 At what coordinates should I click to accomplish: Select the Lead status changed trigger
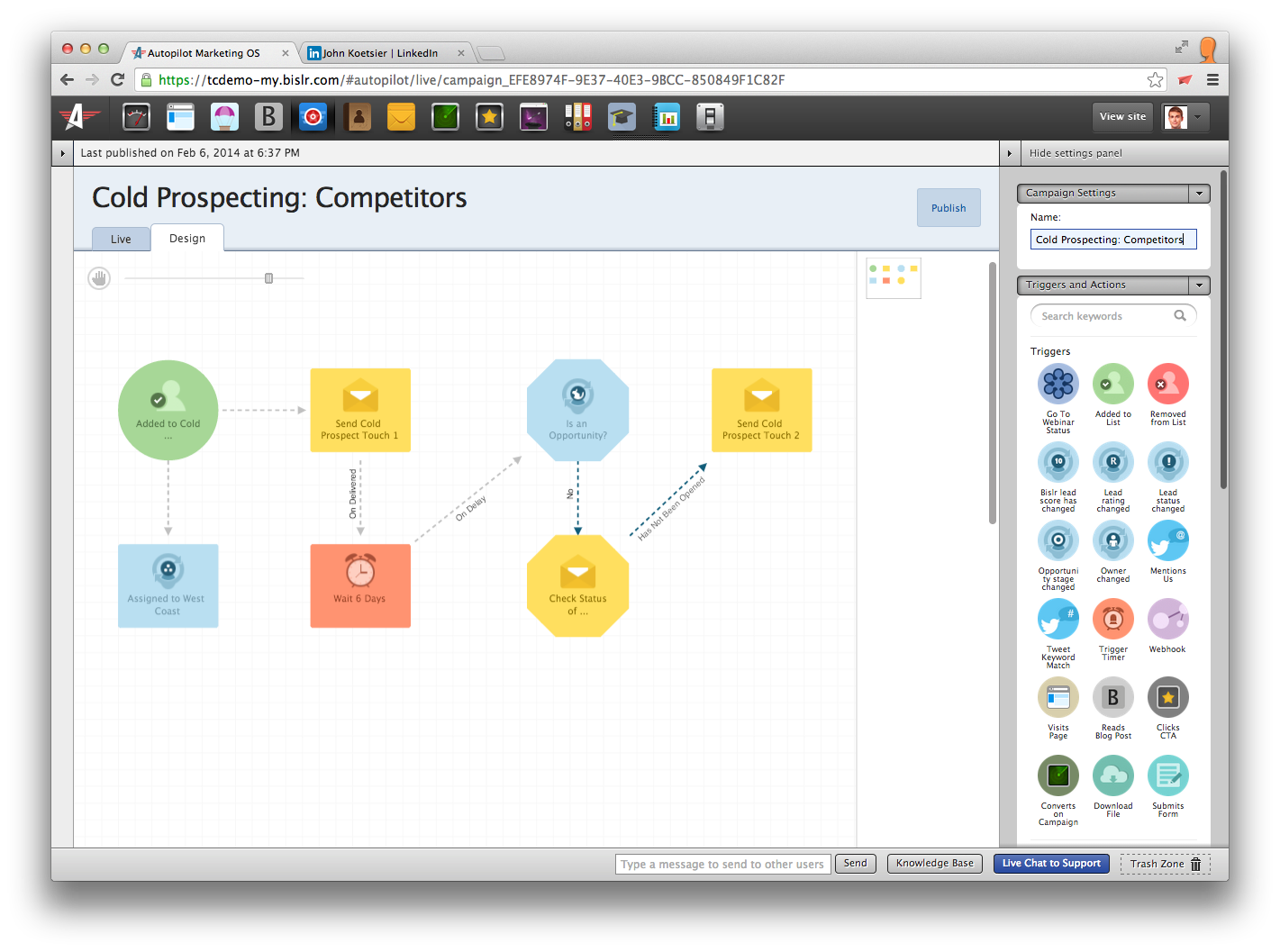point(1168,462)
